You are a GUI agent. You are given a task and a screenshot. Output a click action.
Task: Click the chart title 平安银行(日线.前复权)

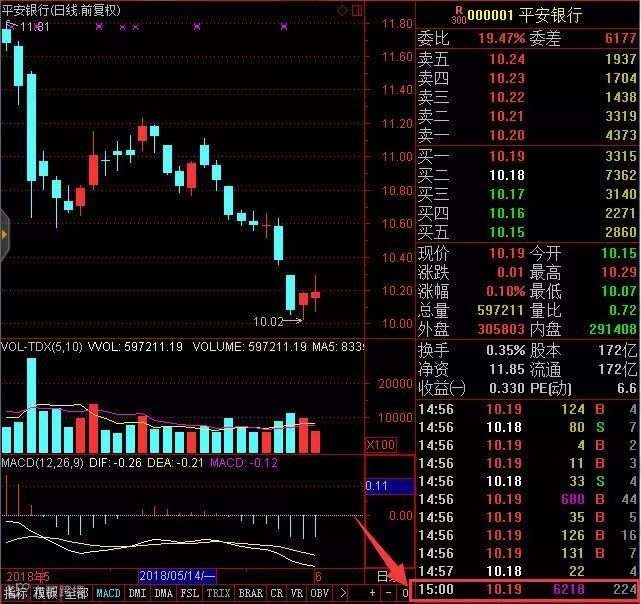pyautogui.click(x=61, y=10)
